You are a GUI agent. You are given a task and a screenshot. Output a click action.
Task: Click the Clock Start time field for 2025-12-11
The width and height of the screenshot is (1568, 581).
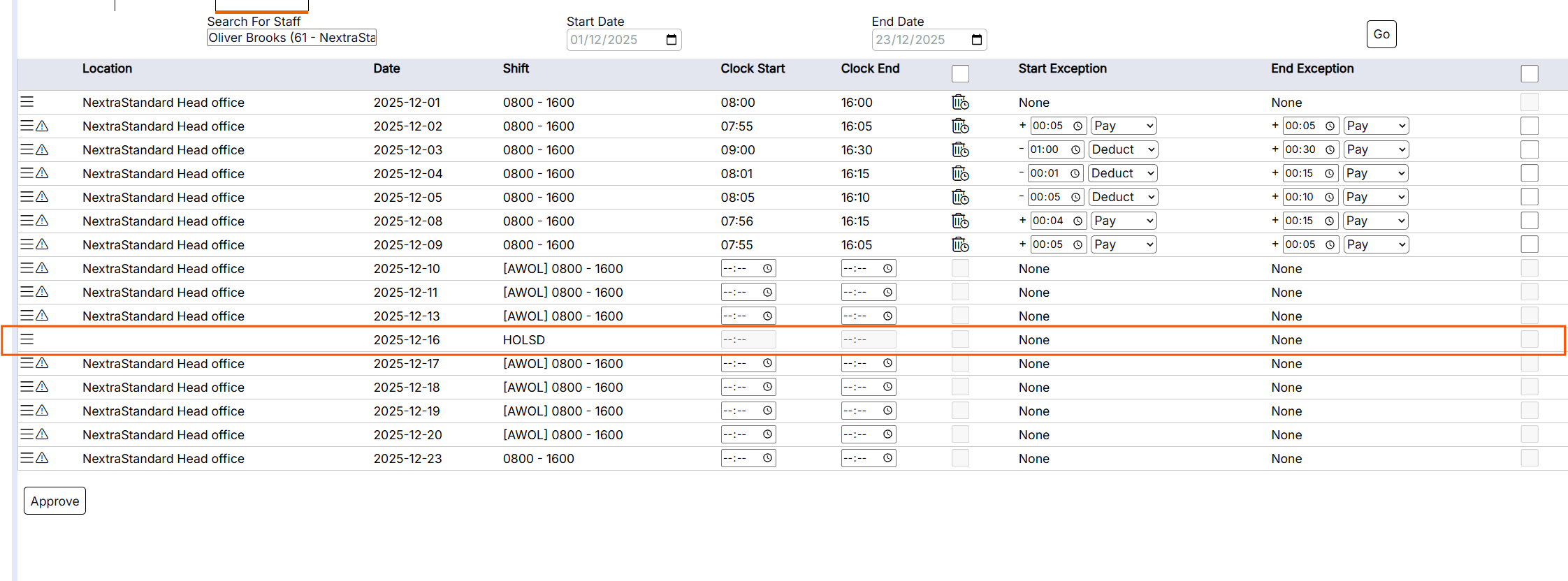click(748, 292)
